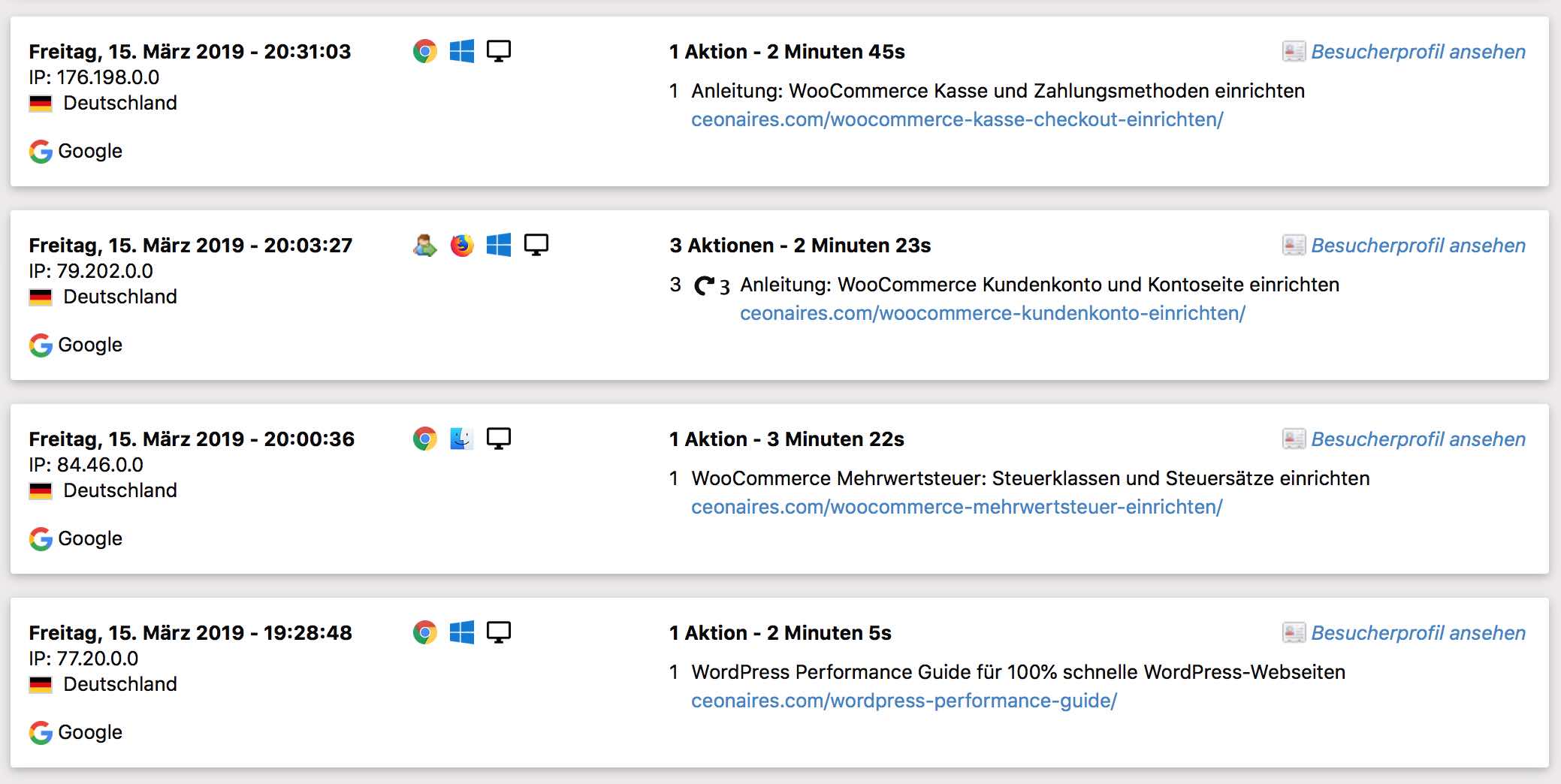Click the Google referrer icon of first visit
The height and width of the screenshot is (784, 1561).
[41, 151]
